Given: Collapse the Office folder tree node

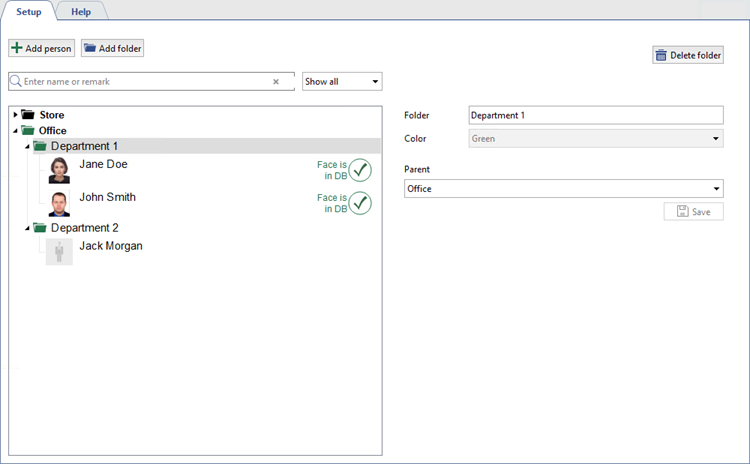Looking at the screenshot, I should click(15, 130).
